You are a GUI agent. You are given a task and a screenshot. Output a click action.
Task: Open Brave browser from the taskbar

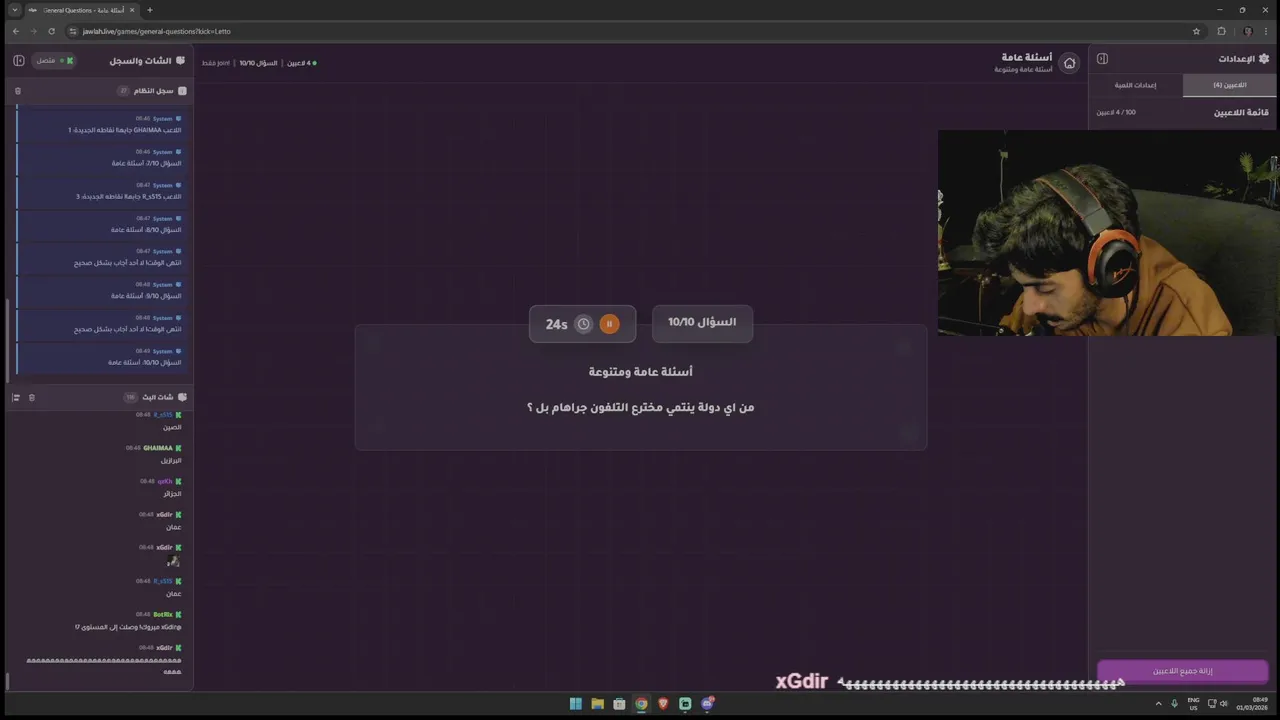click(663, 704)
